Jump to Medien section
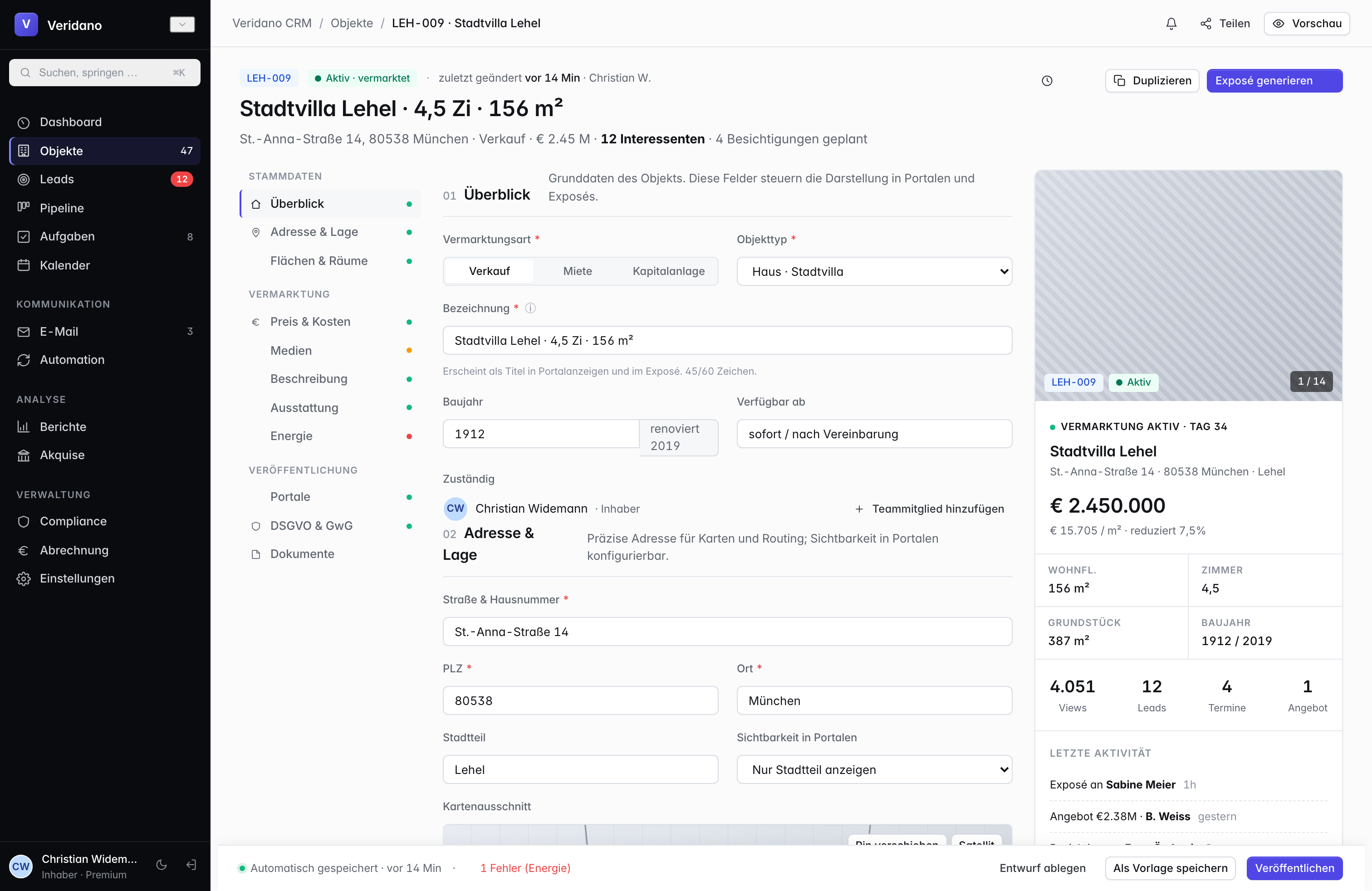 (x=330, y=350)
